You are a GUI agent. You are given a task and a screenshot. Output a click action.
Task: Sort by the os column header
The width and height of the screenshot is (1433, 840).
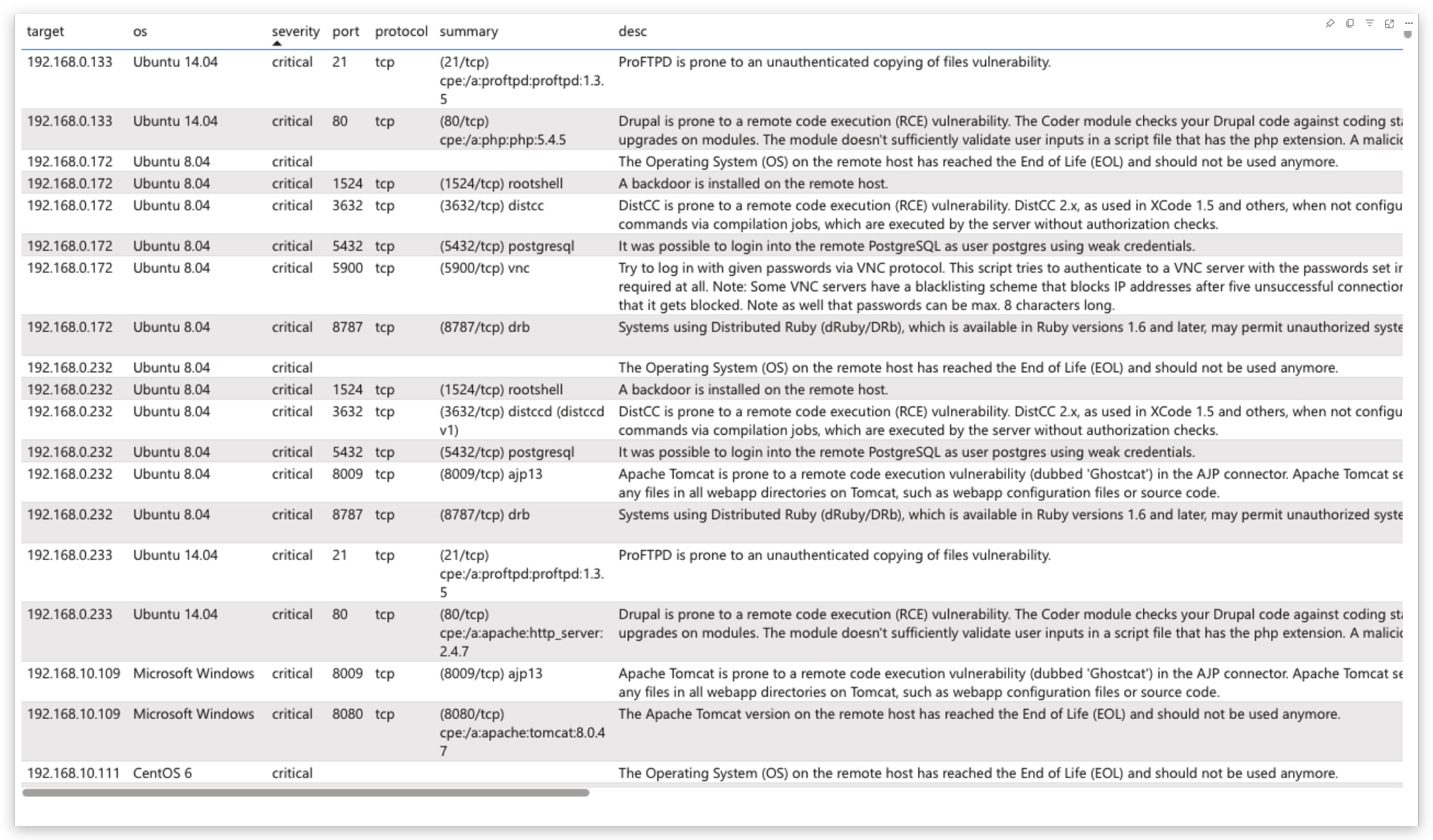point(140,31)
